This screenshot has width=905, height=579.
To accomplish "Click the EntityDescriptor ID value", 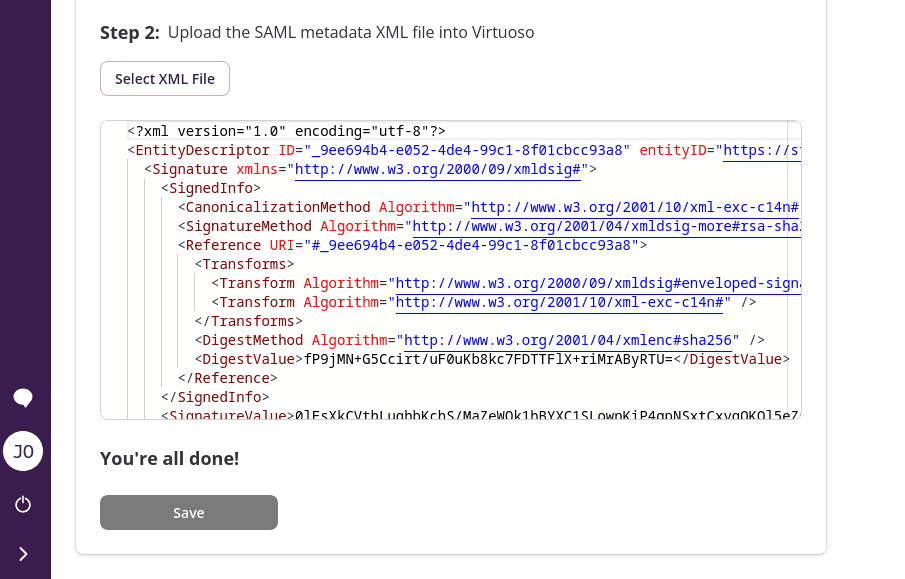I will coord(468,150).
